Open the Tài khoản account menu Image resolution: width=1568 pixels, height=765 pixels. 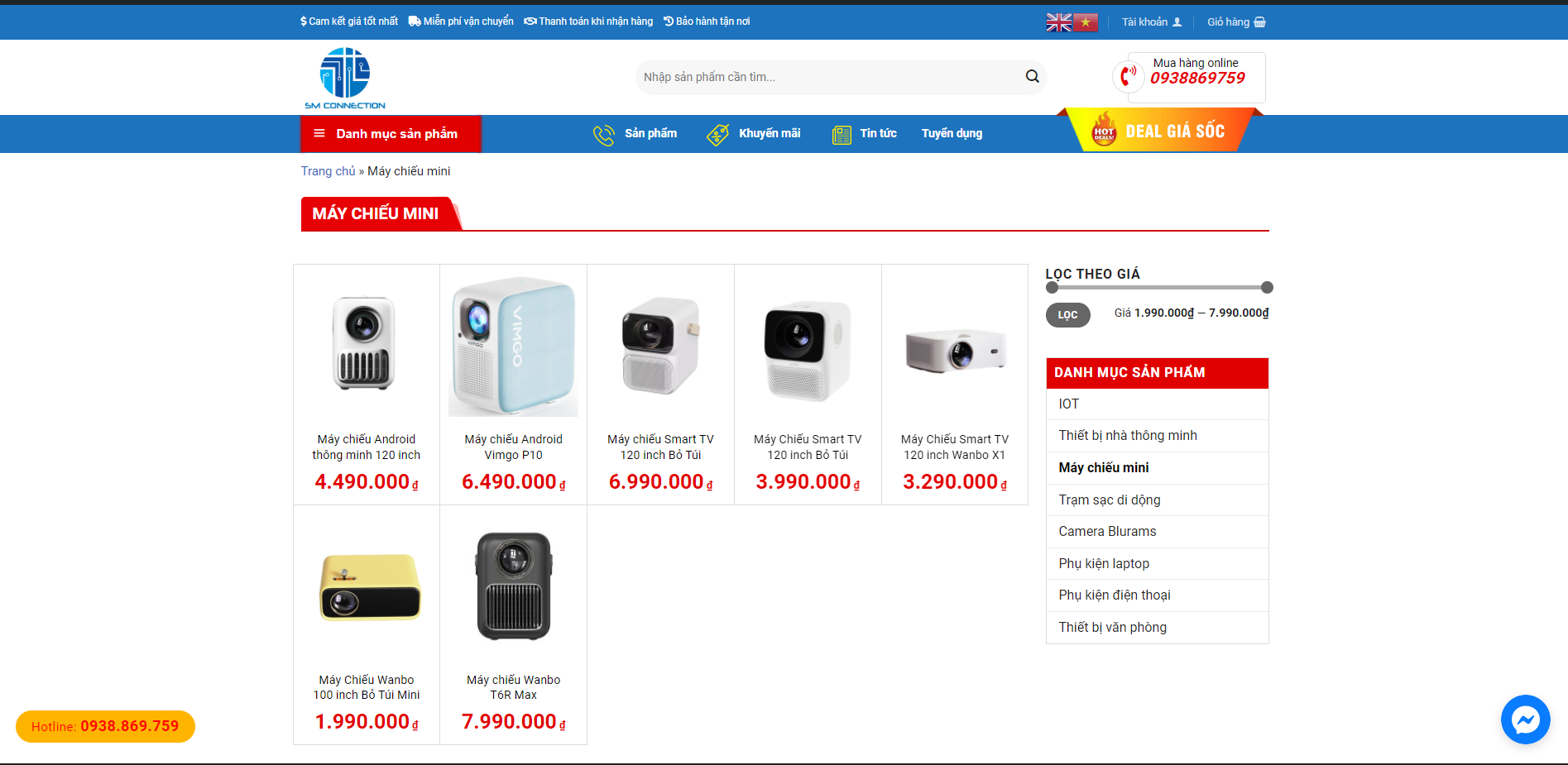click(x=1151, y=22)
